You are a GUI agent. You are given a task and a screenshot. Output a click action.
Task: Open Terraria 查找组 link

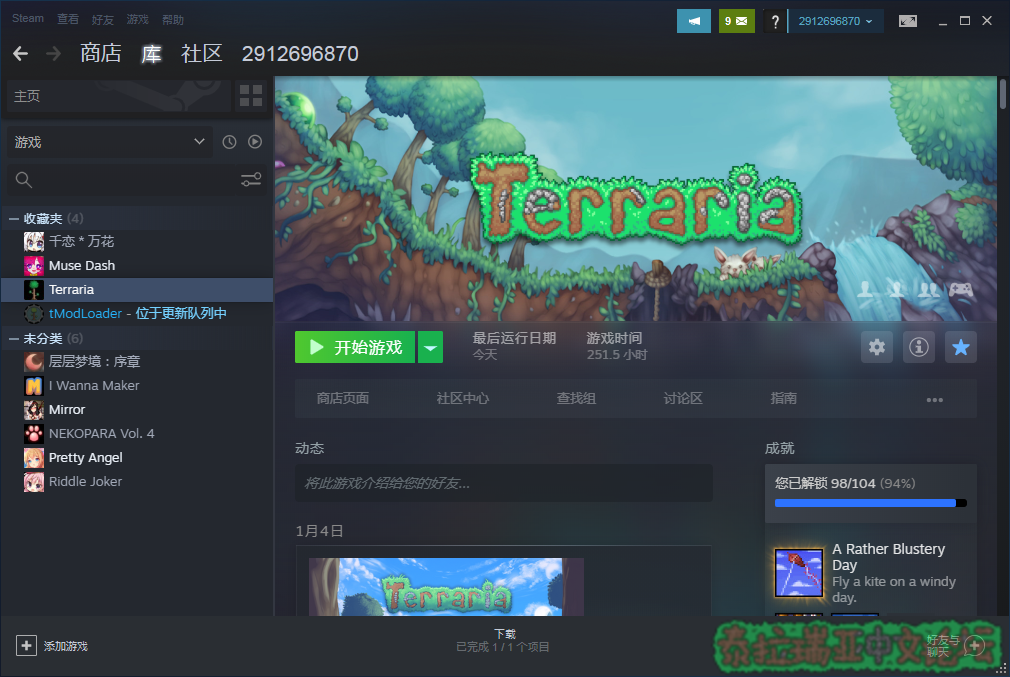click(x=576, y=399)
